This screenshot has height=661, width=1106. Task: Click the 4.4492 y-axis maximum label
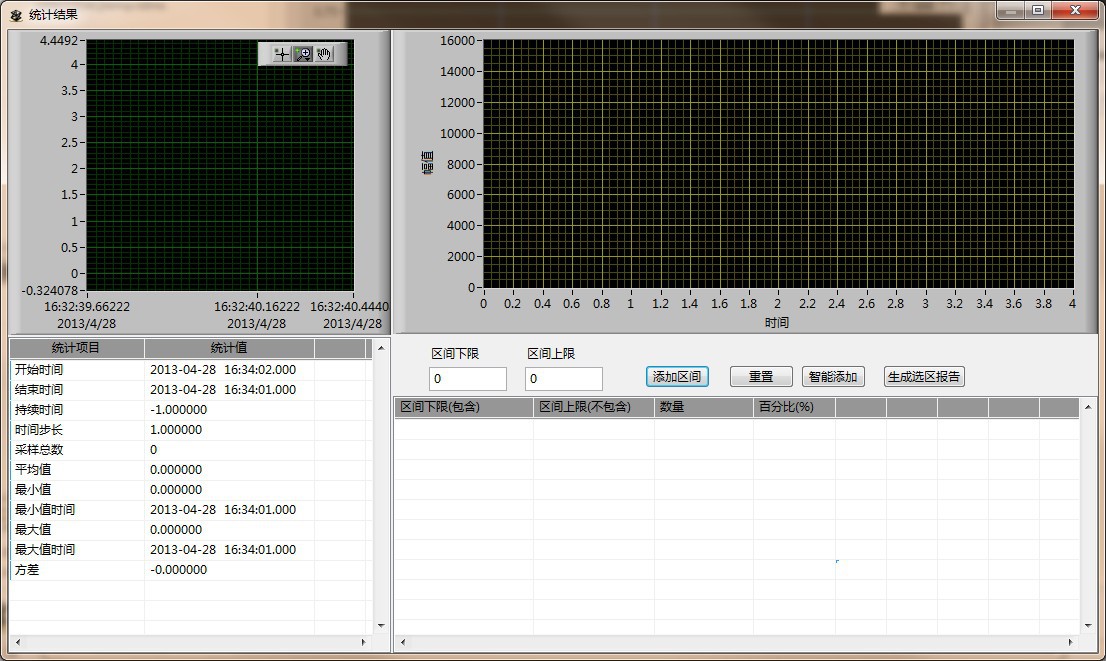[x=59, y=40]
